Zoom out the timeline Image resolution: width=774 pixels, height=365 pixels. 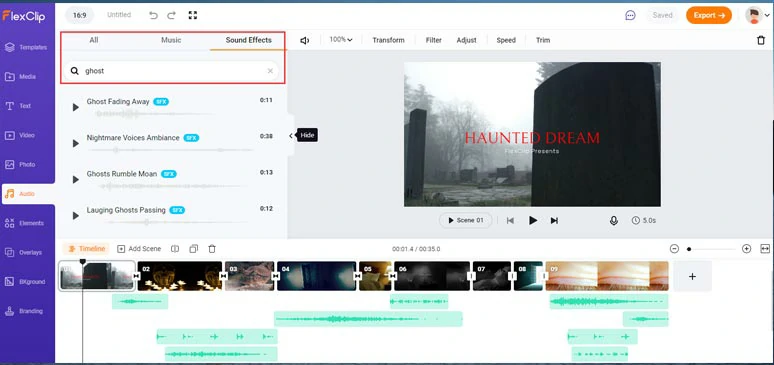(674, 249)
